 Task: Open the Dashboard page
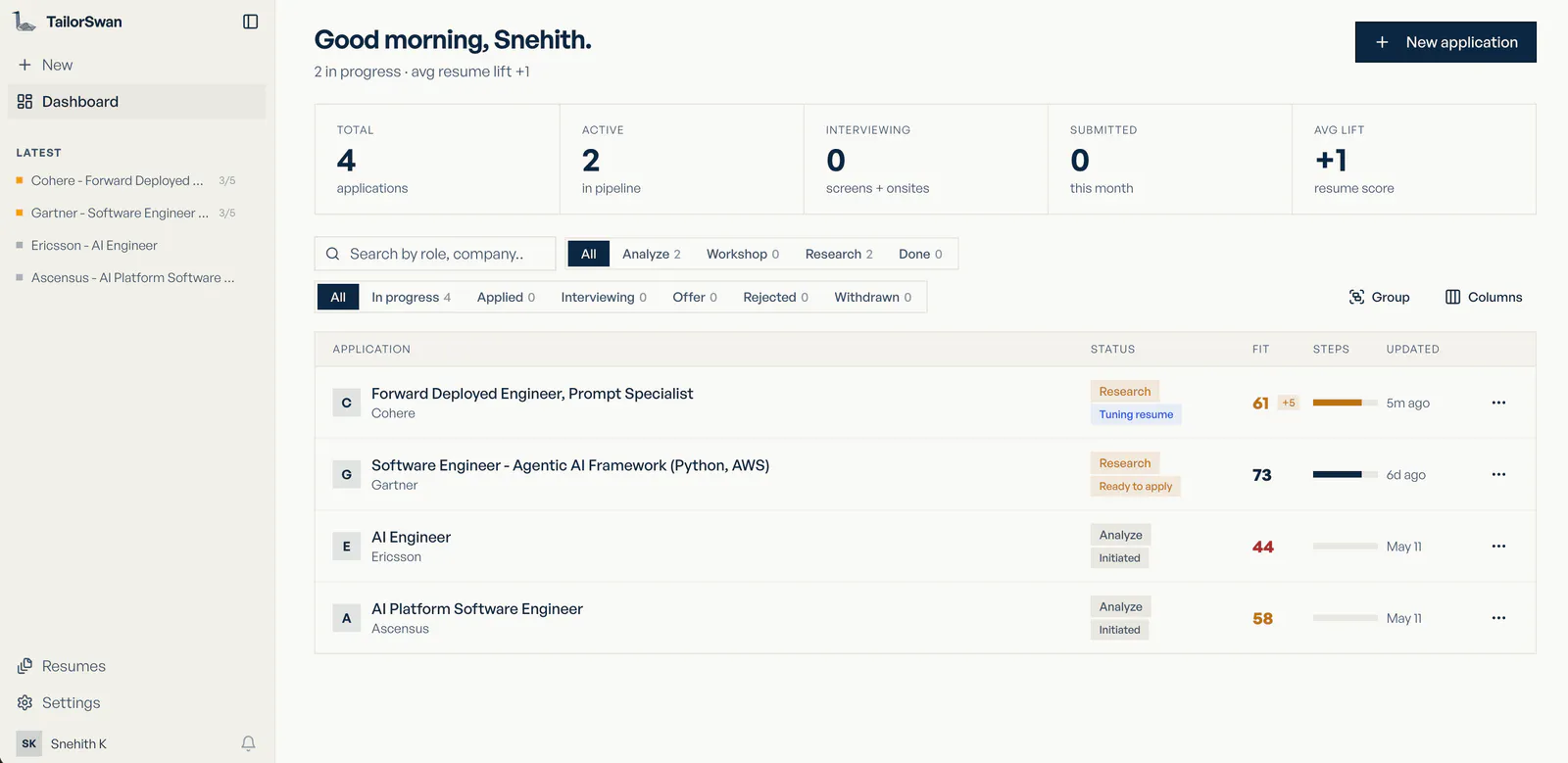[137, 102]
